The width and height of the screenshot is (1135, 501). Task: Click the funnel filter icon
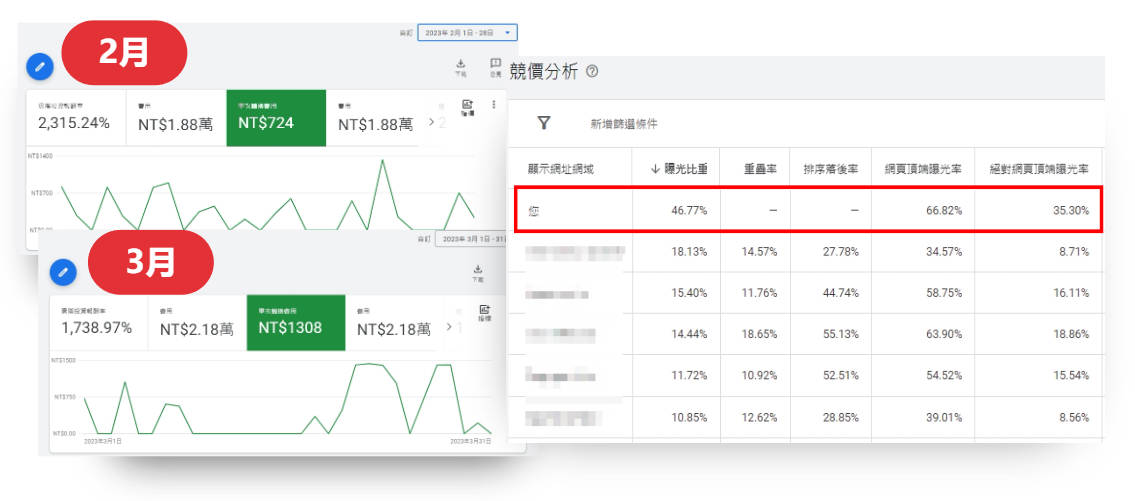pyautogui.click(x=544, y=123)
